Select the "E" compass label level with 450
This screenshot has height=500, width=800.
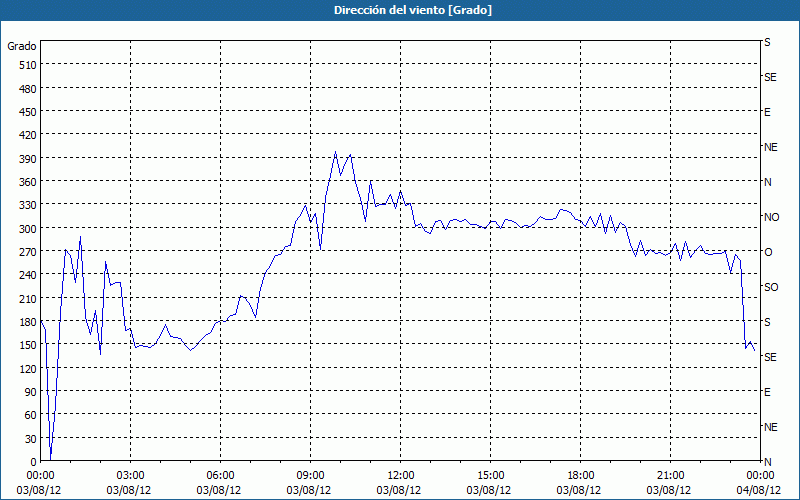pos(767,112)
